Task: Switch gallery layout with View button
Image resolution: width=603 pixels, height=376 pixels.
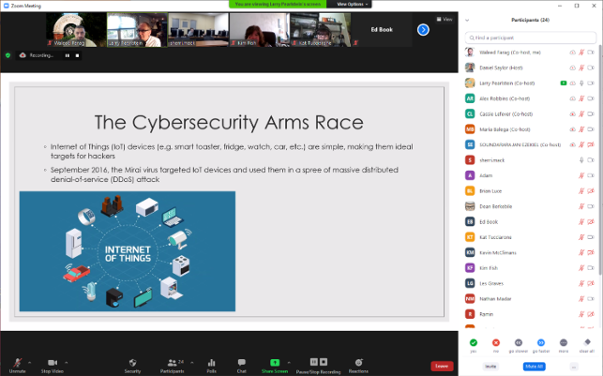Action: tap(444, 19)
